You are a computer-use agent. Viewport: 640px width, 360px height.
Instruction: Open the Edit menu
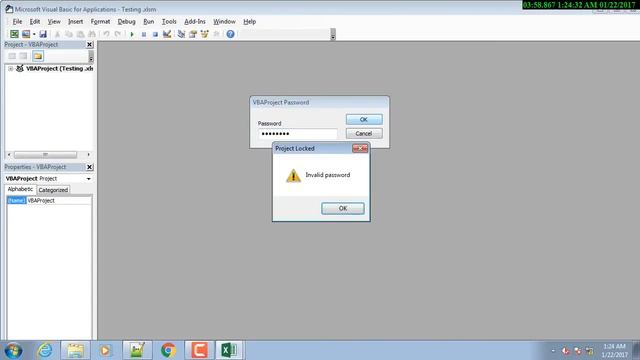(35, 22)
